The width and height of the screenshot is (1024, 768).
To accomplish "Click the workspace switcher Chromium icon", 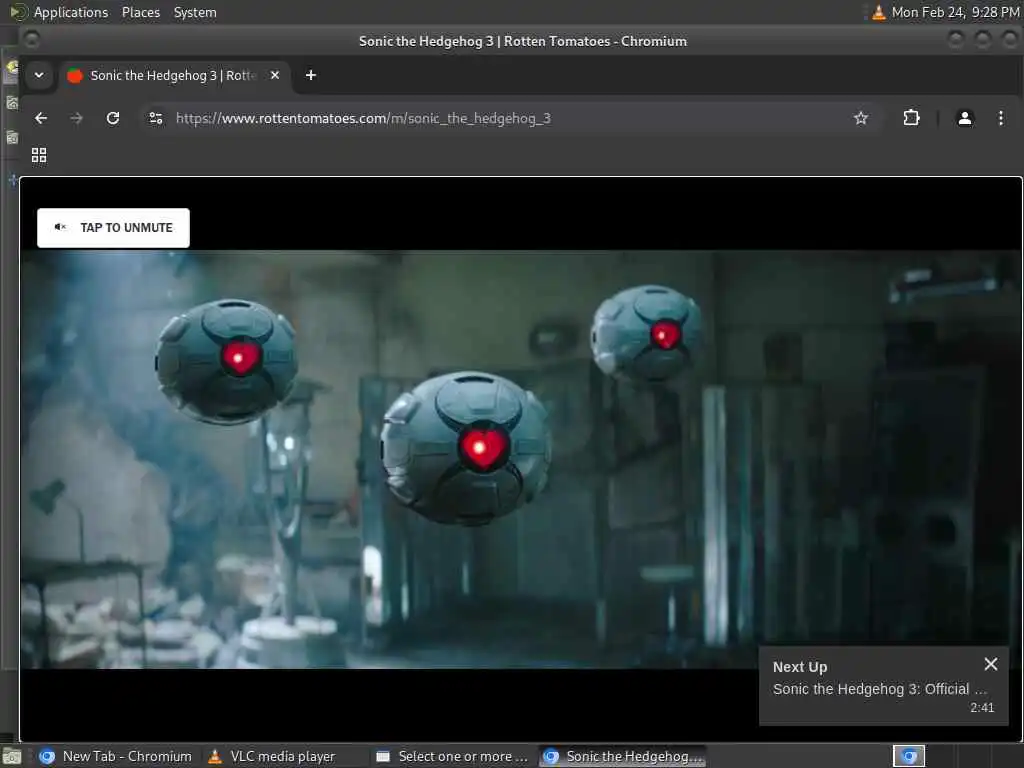I will tap(908, 756).
